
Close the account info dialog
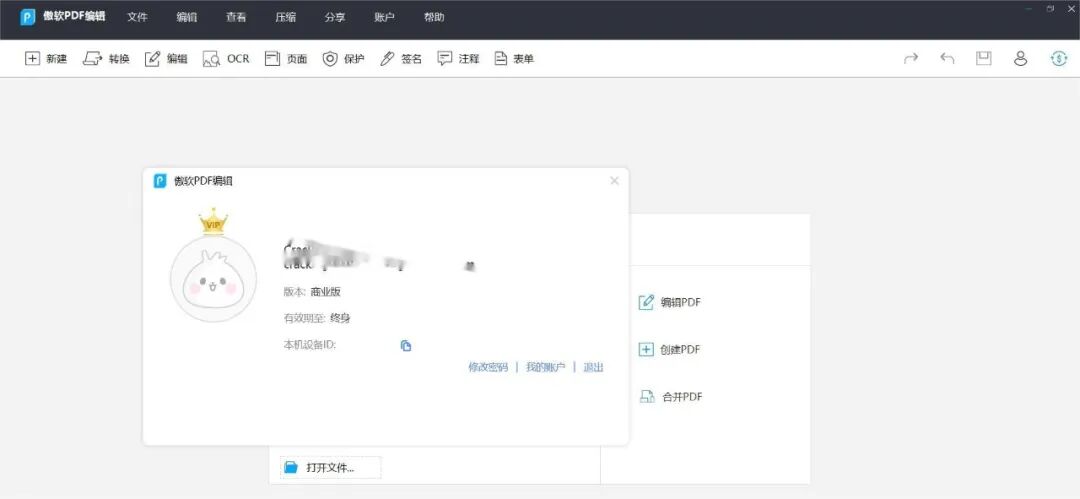click(x=614, y=181)
